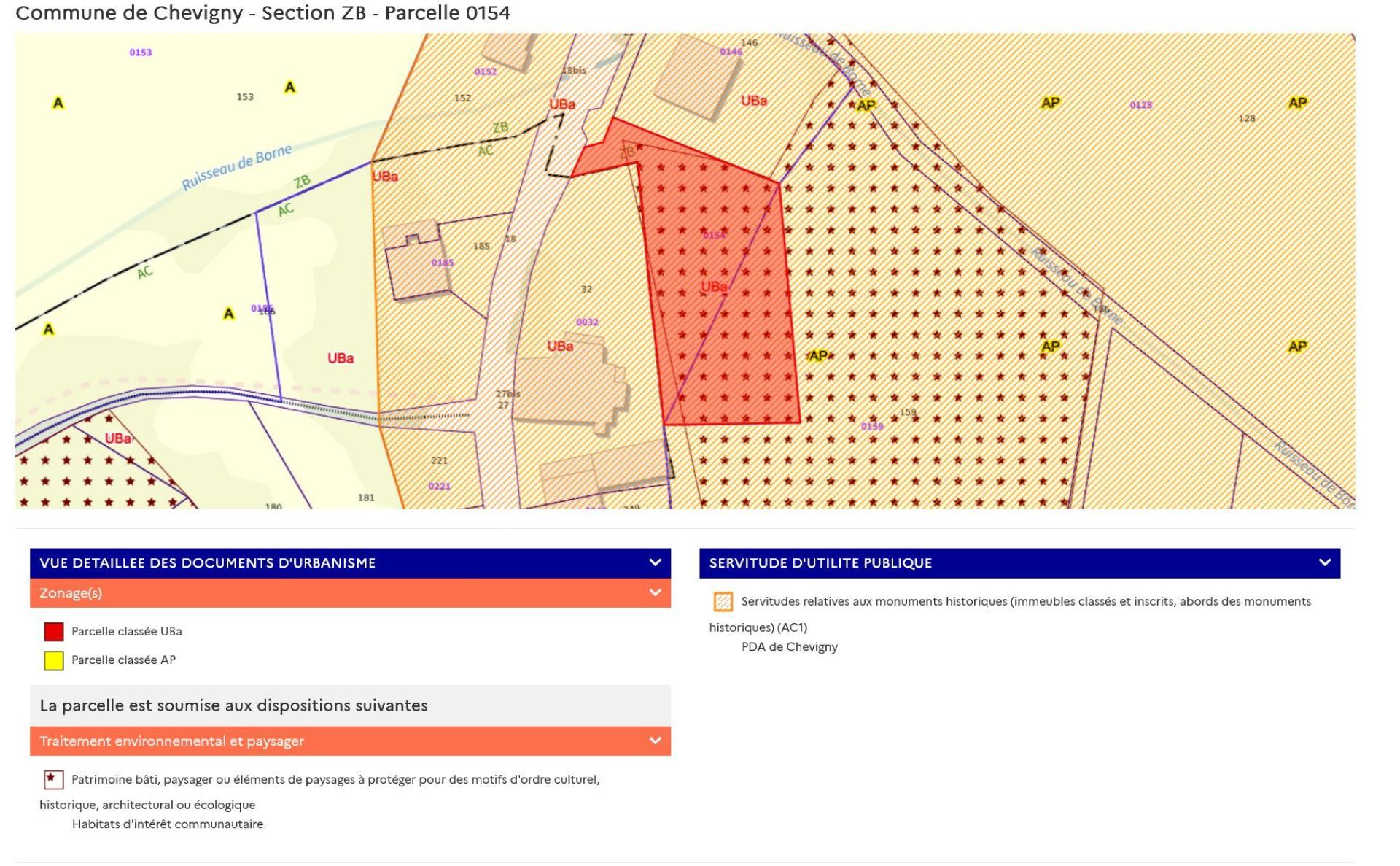Click the orange hatched AC1 servitude icon

pyautogui.click(x=723, y=602)
